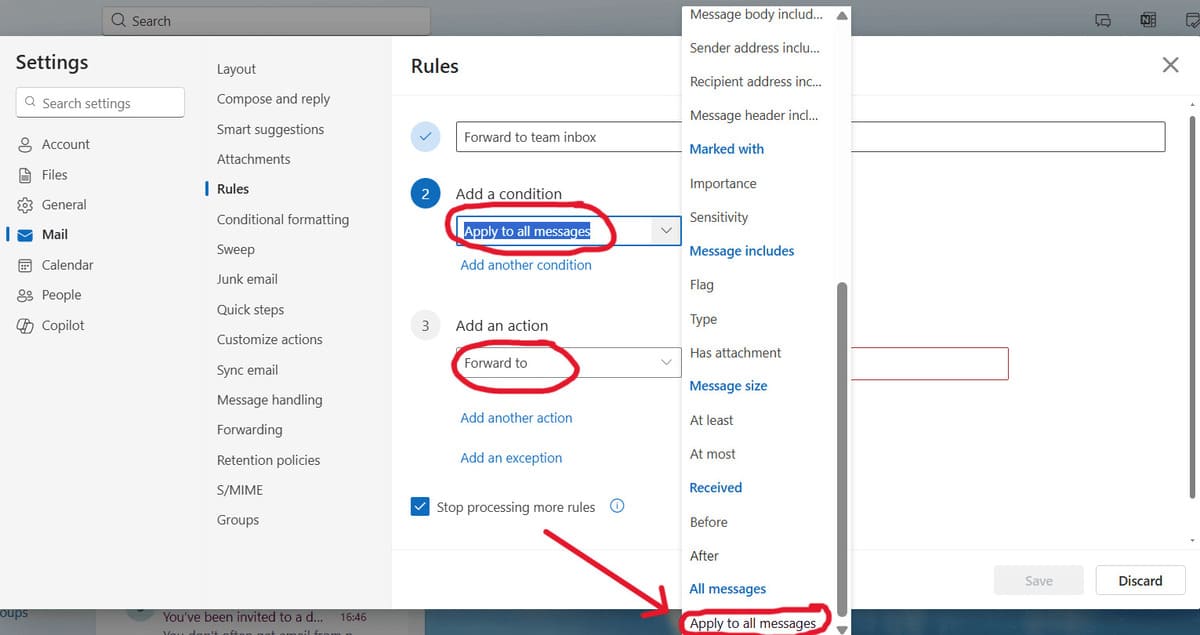Click the Discard button

coord(1139,580)
